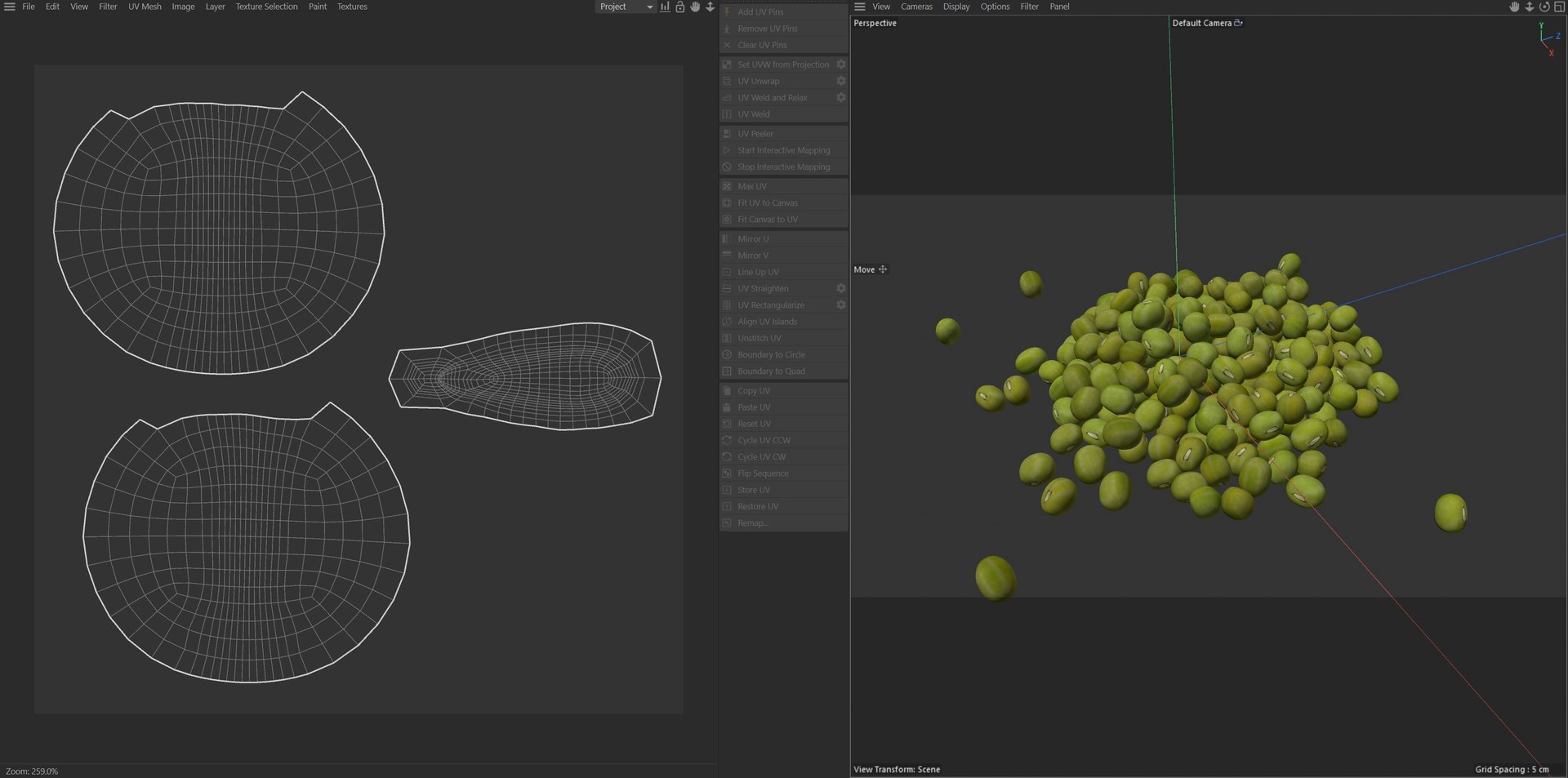This screenshot has width=1568, height=778.
Task: Click the viewport orbit rotate icon
Action: coord(1544,7)
